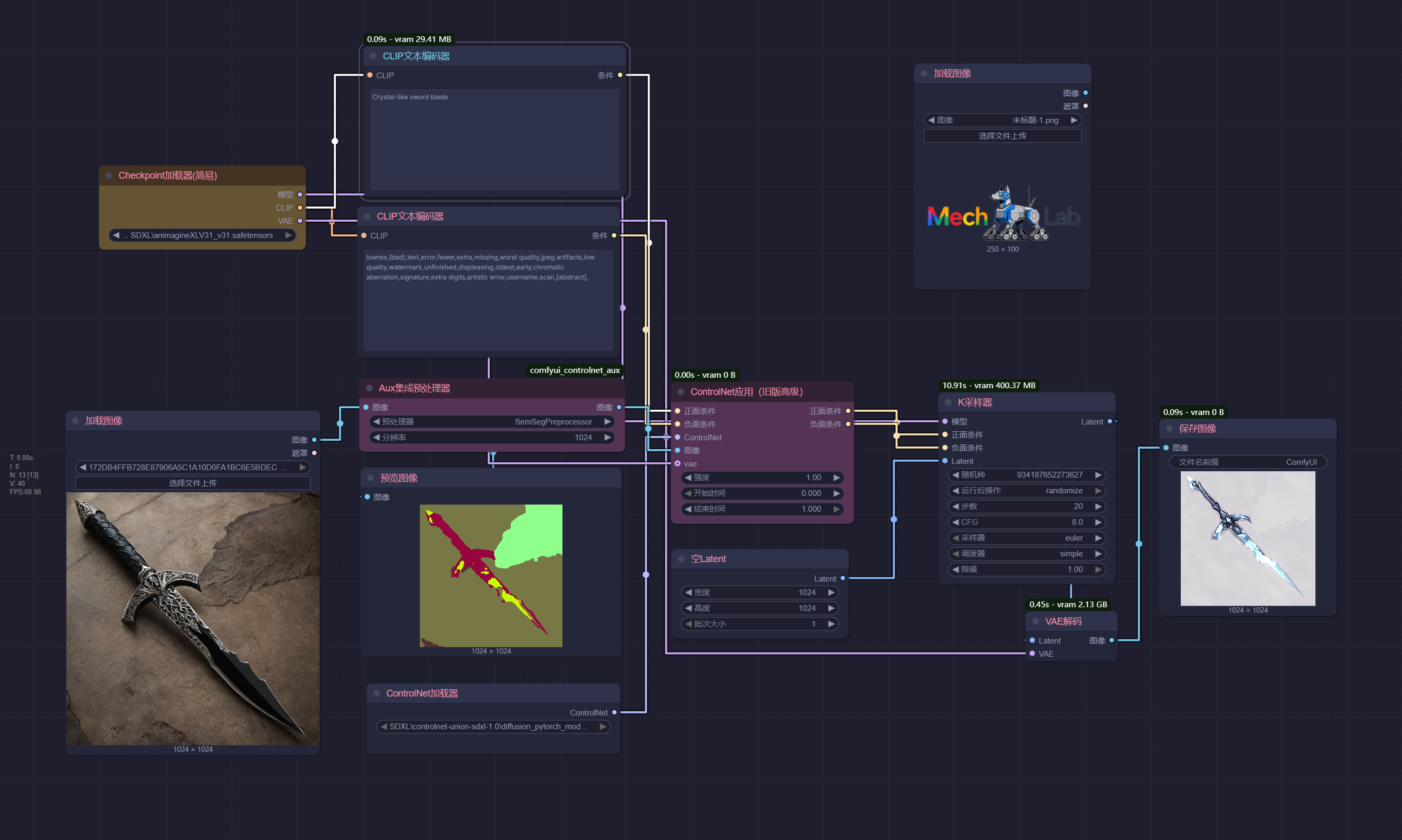Open the 采样器 euler selector
Viewport: 1402px width, 840px height.
(x=1026, y=538)
